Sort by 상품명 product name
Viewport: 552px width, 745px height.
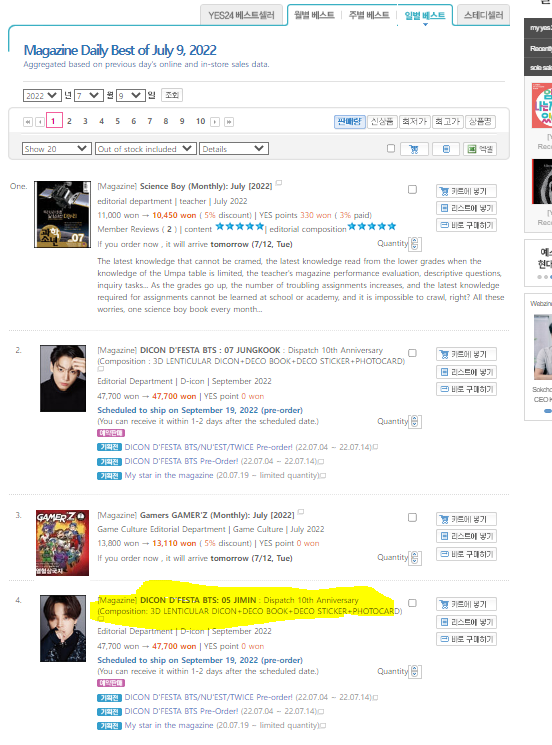pyautogui.click(x=480, y=122)
